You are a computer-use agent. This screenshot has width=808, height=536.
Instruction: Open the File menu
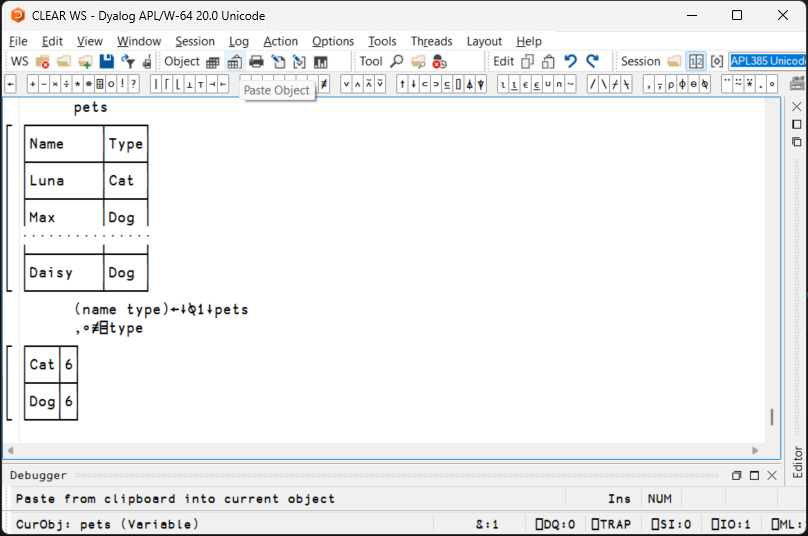pyautogui.click(x=18, y=41)
